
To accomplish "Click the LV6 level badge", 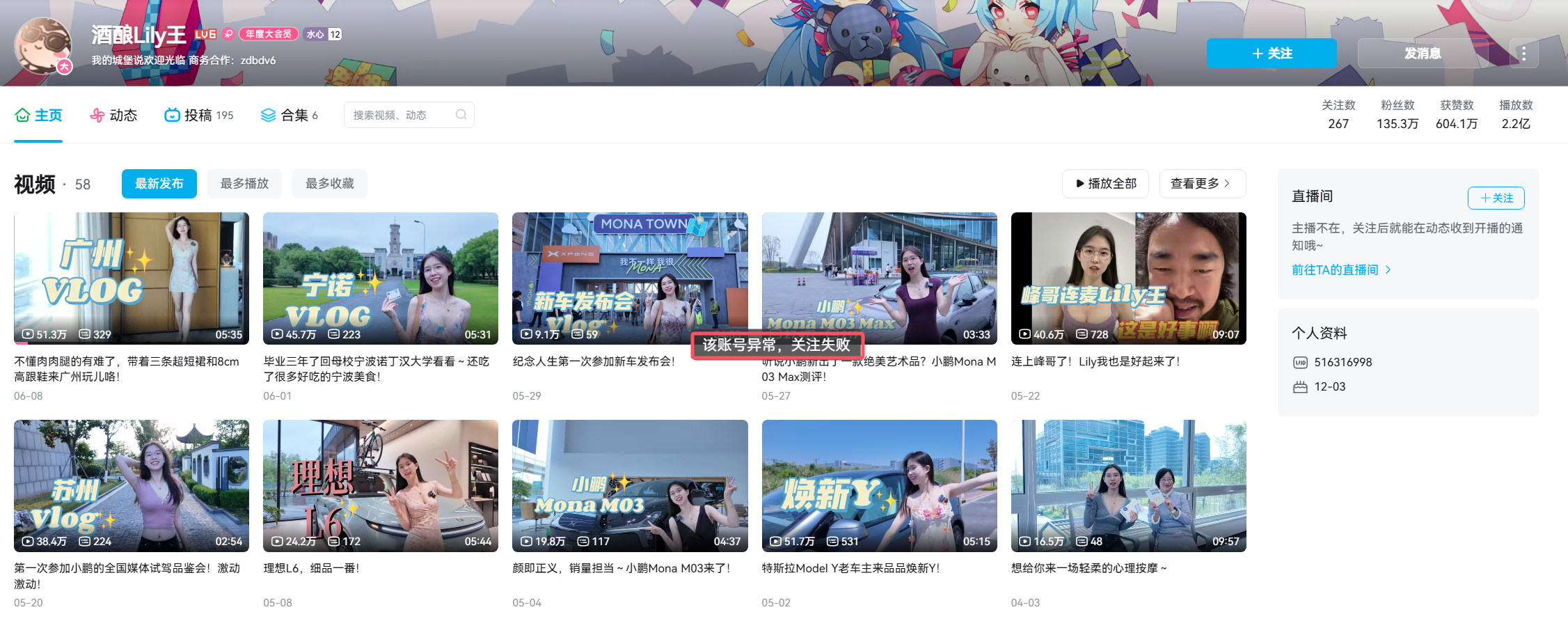I will point(205,34).
